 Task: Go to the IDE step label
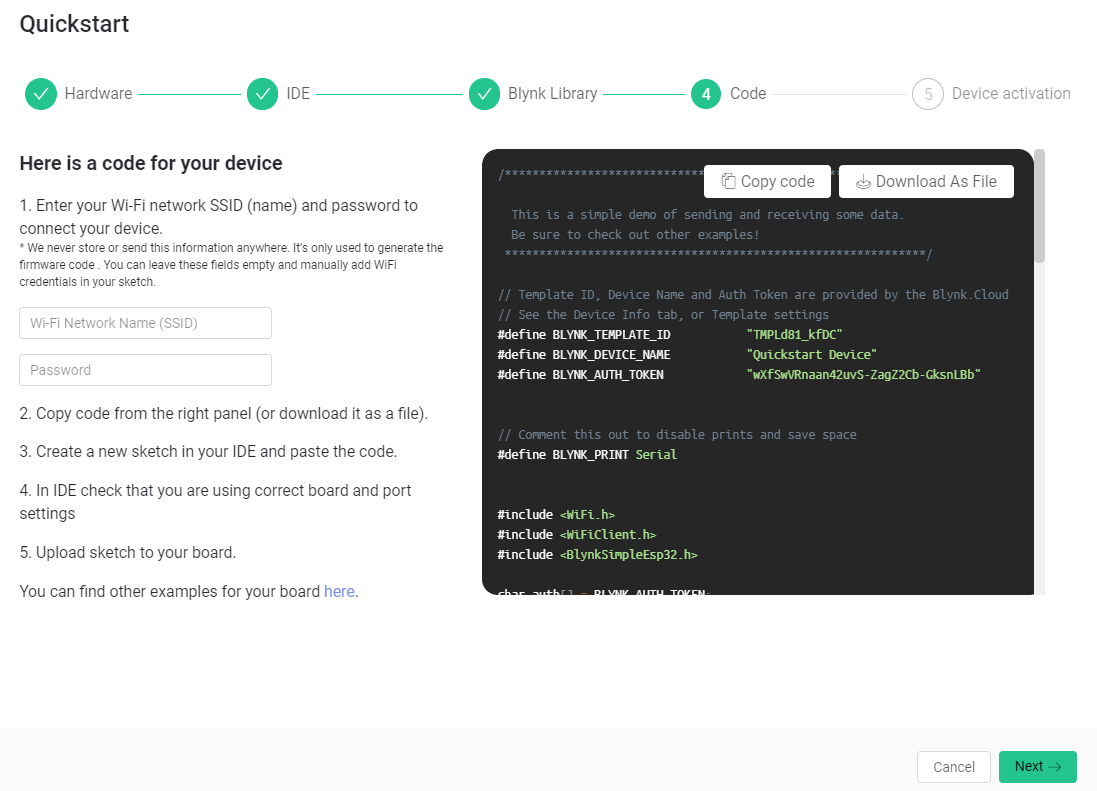pyautogui.click(x=298, y=94)
